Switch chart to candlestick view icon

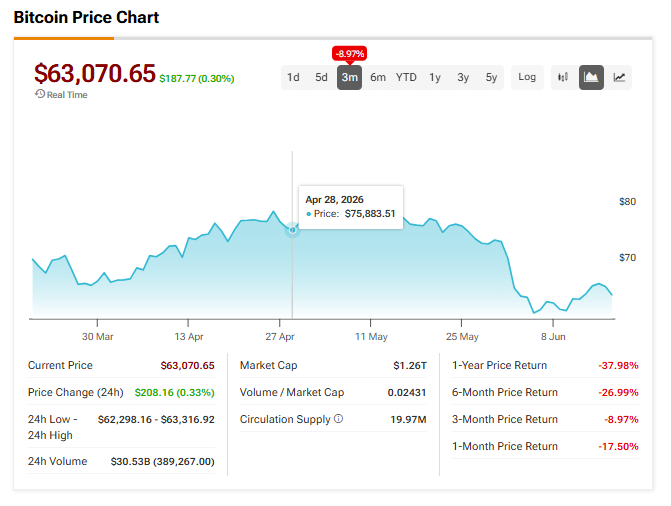tap(563, 77)
